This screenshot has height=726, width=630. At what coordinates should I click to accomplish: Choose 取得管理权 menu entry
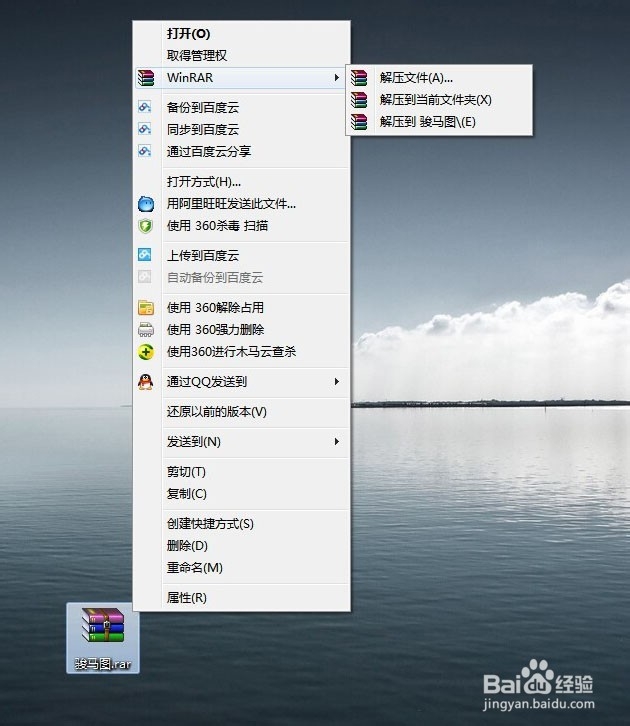241,56
